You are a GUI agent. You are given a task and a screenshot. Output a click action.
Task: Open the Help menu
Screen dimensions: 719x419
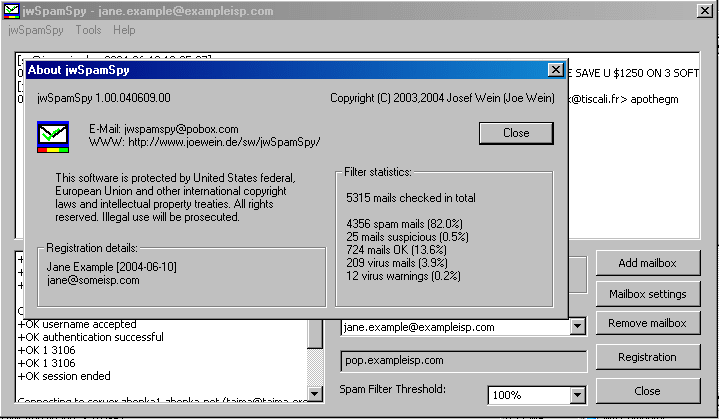click(x=124, y=30)
